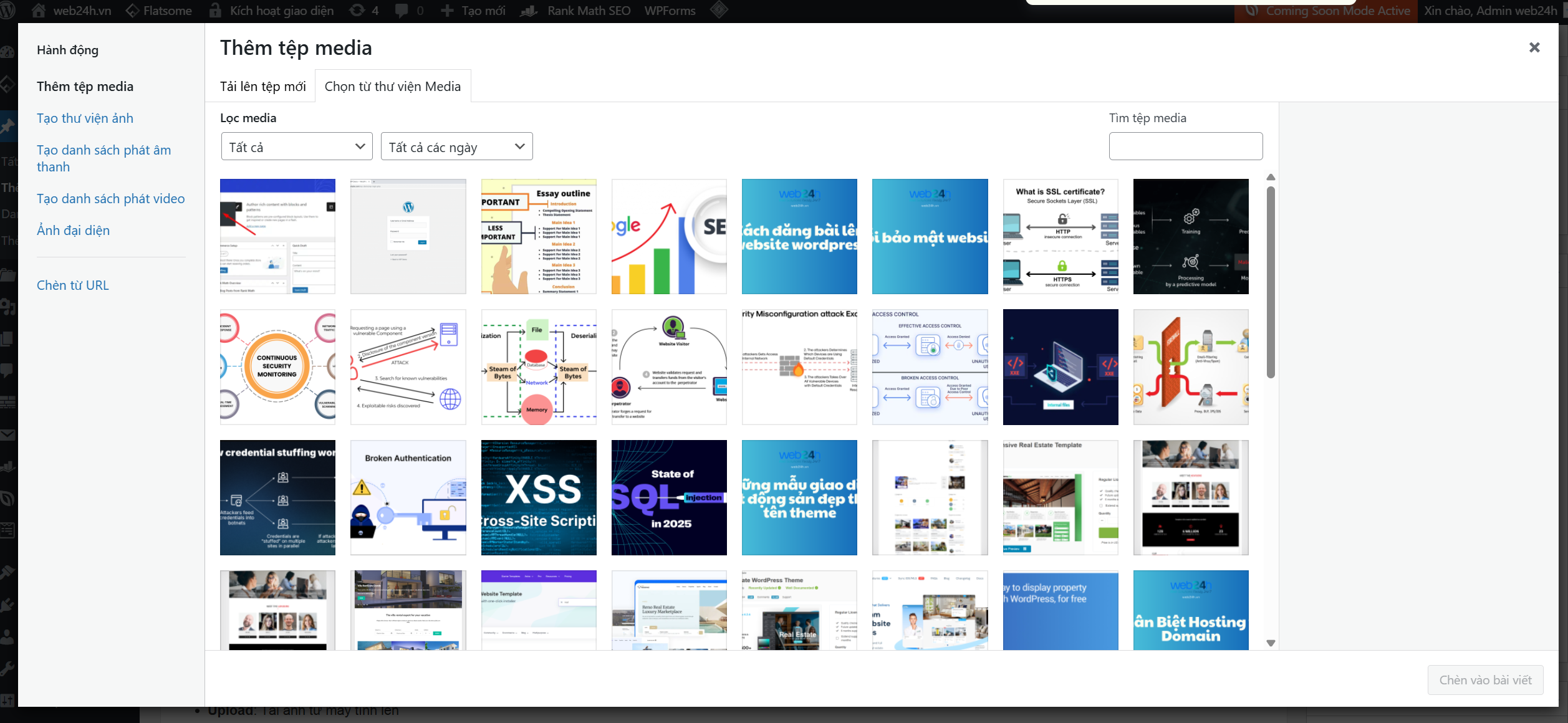Click the home icon next to web24h.vn
Image resolution: width=1568 pixels, height=723 pixels.
[39, 11]
